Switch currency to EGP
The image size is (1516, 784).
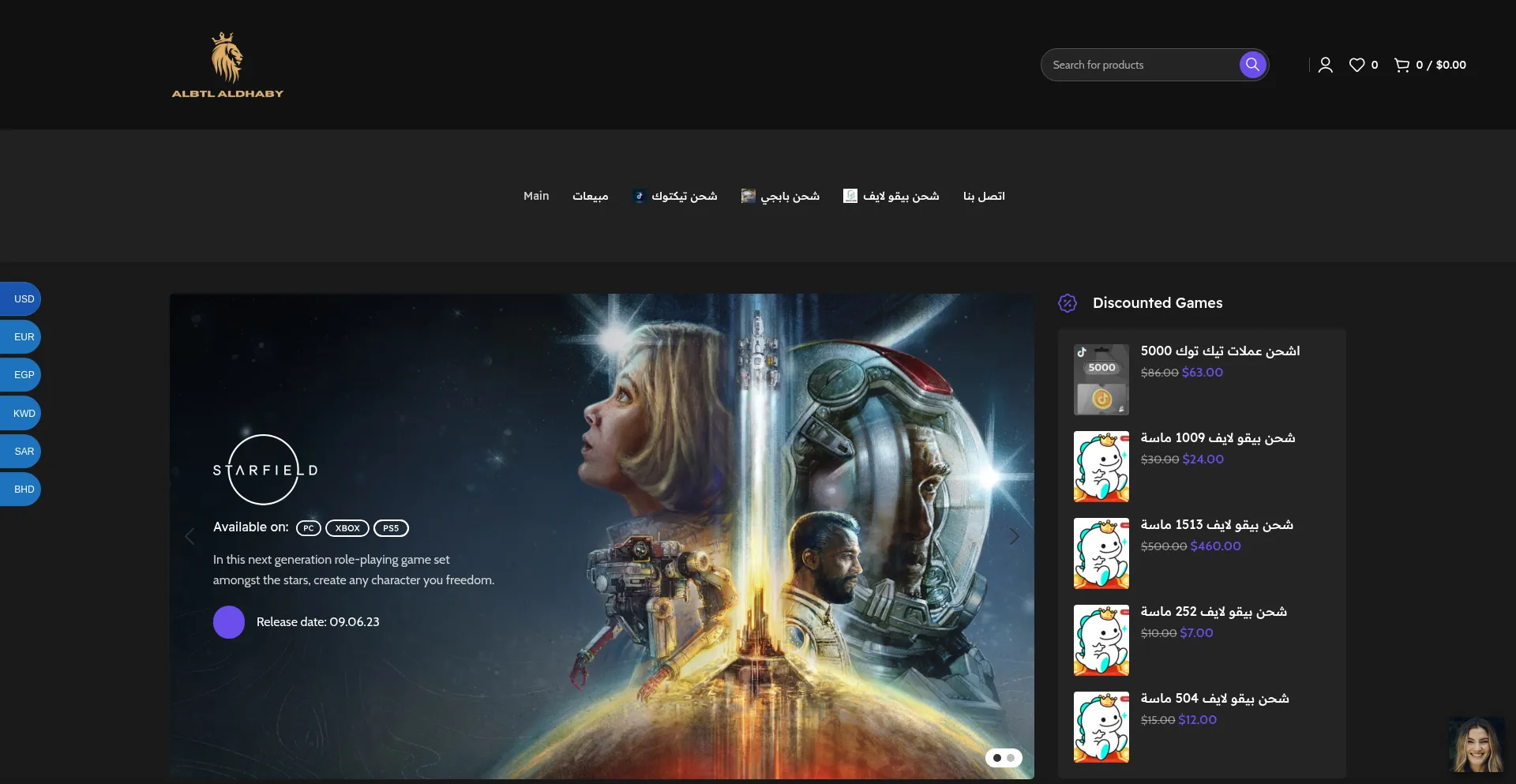tap(21, 375)
